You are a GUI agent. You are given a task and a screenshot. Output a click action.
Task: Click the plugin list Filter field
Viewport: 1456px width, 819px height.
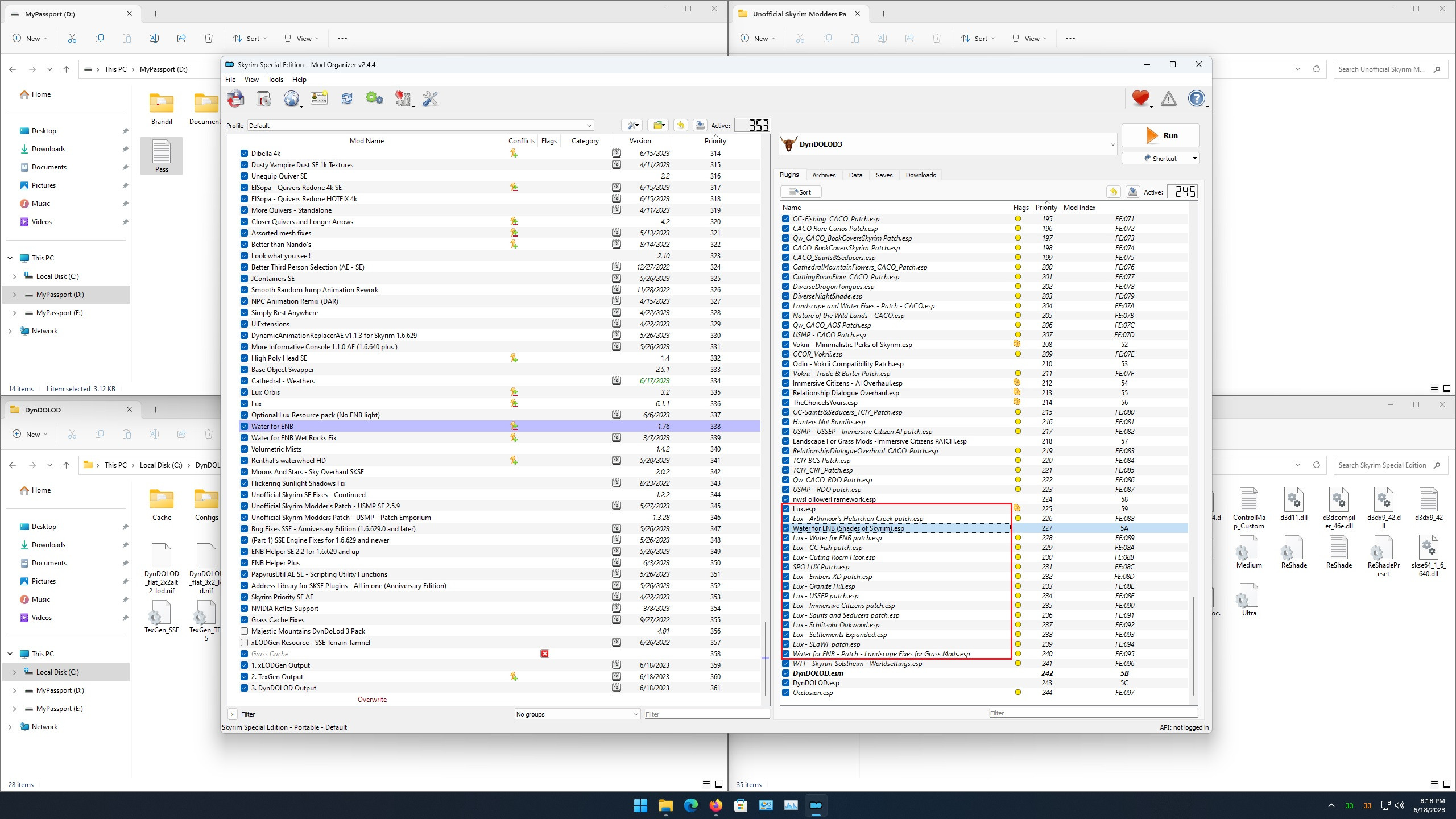click(x=1092, y=713)
